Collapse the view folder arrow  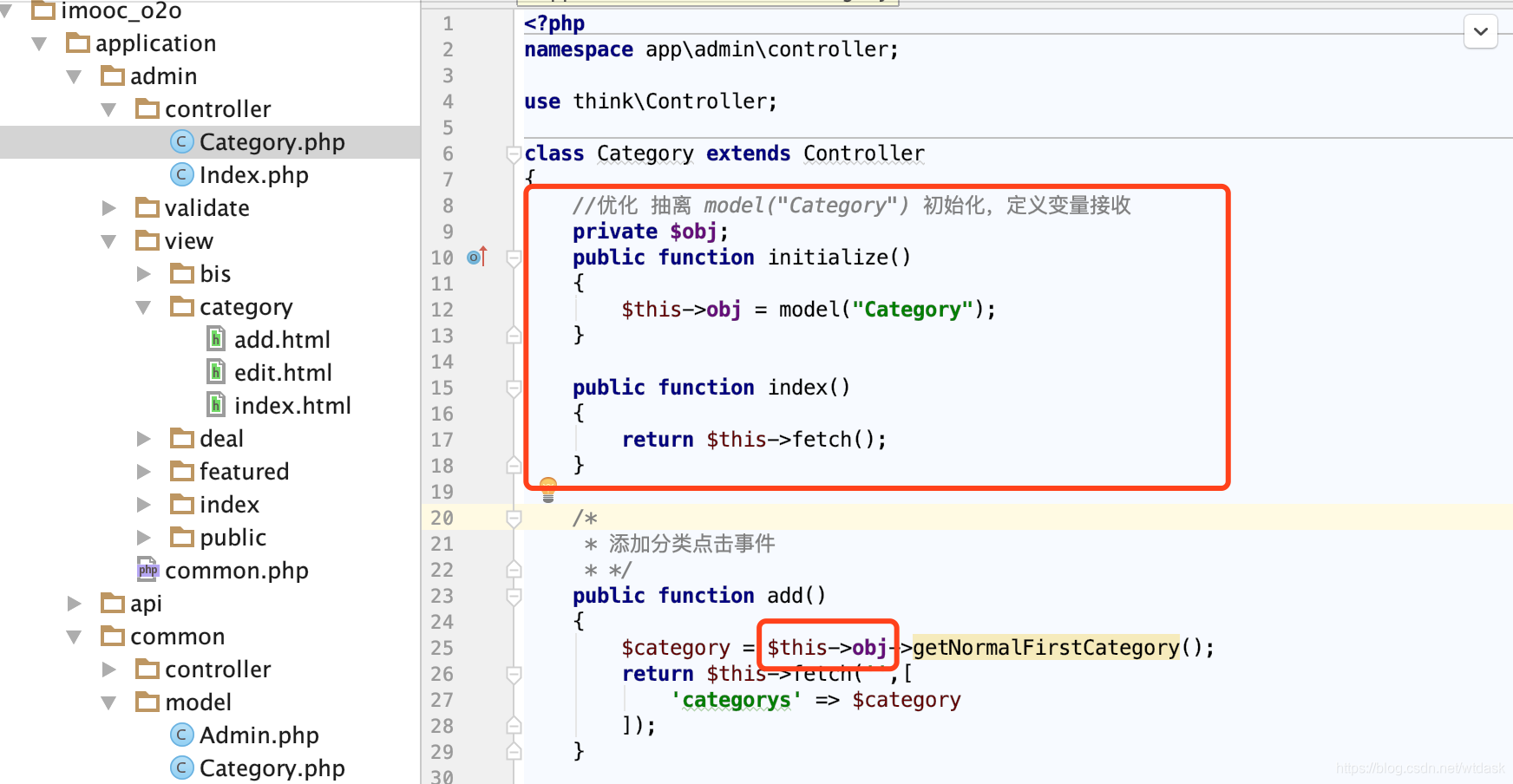tap(108, 241)
